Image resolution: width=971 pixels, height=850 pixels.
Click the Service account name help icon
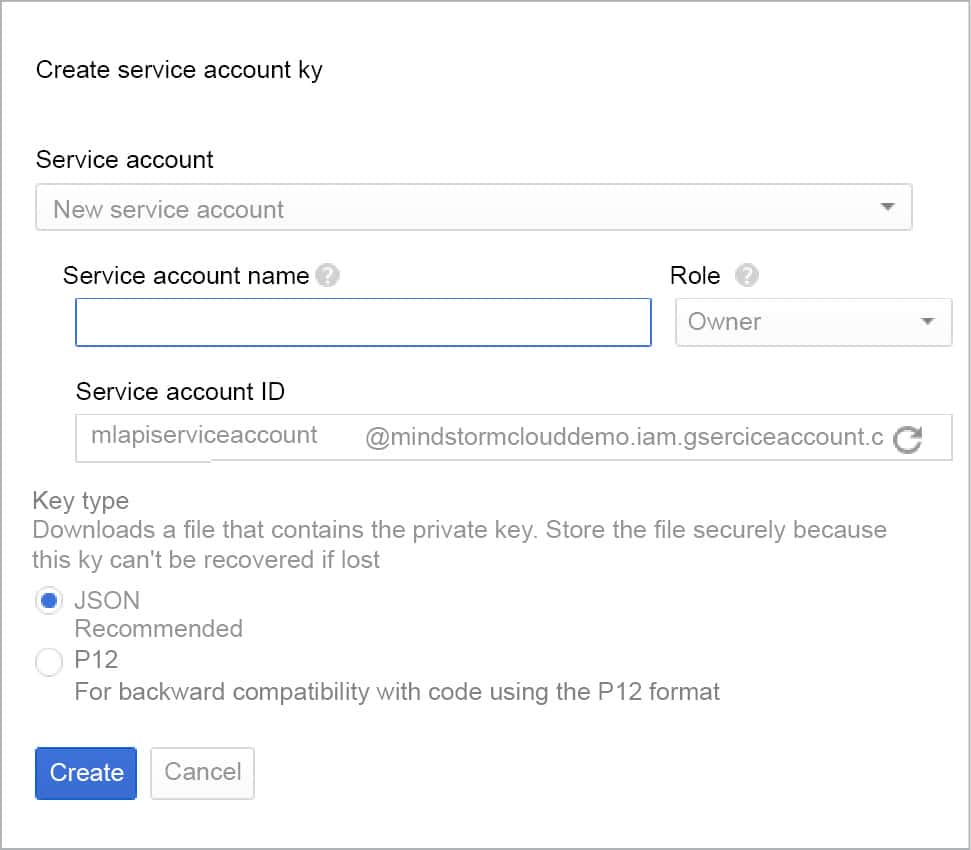coord(326,275)
